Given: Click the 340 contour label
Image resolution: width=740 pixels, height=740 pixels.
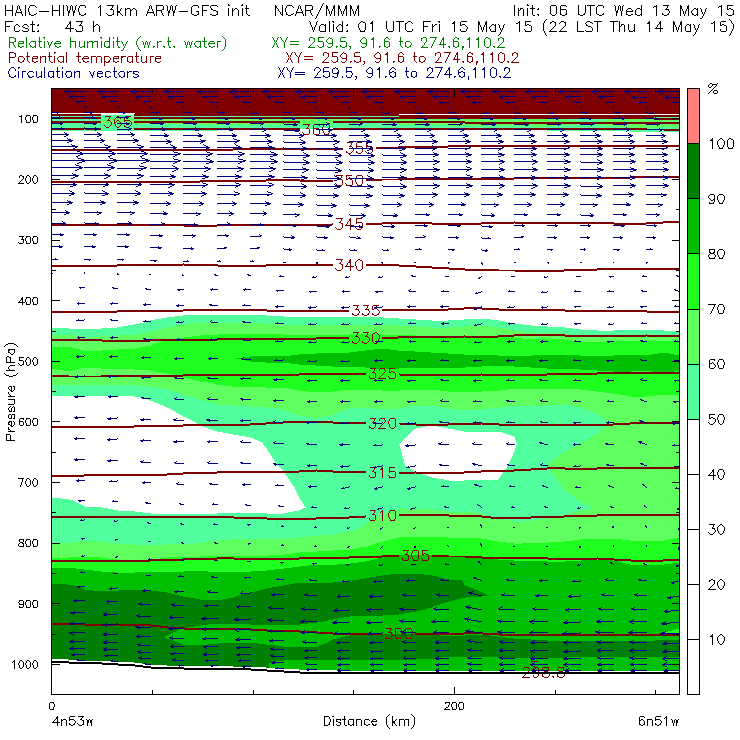Looking at the screenshot, I should 349,265.
